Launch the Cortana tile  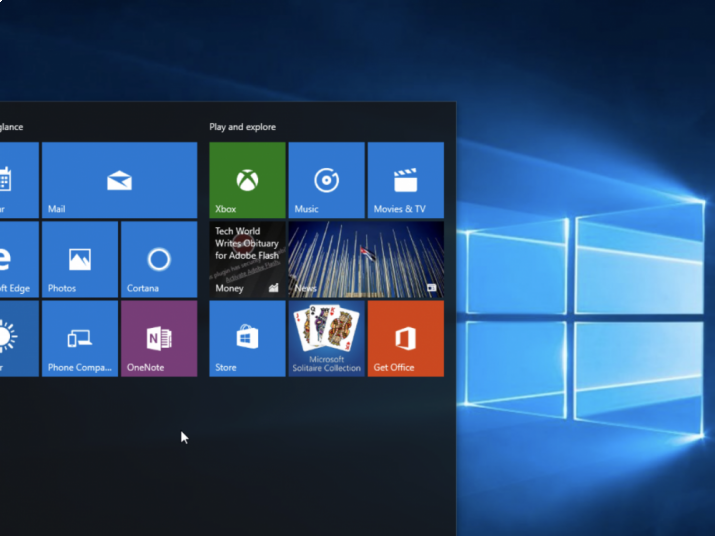pos(159,260)
